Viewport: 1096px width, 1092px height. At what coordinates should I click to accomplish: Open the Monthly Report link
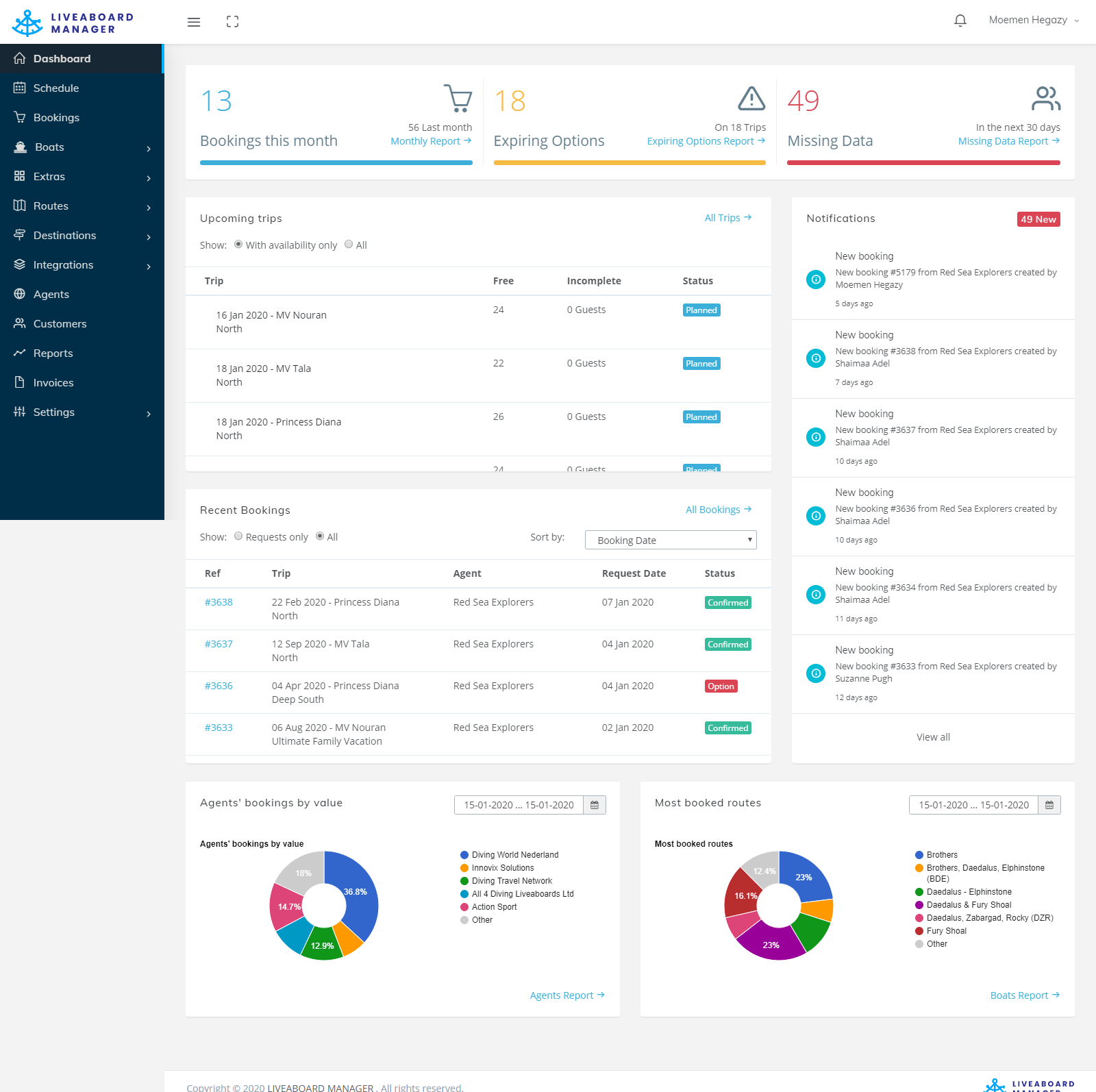point(430,141)
